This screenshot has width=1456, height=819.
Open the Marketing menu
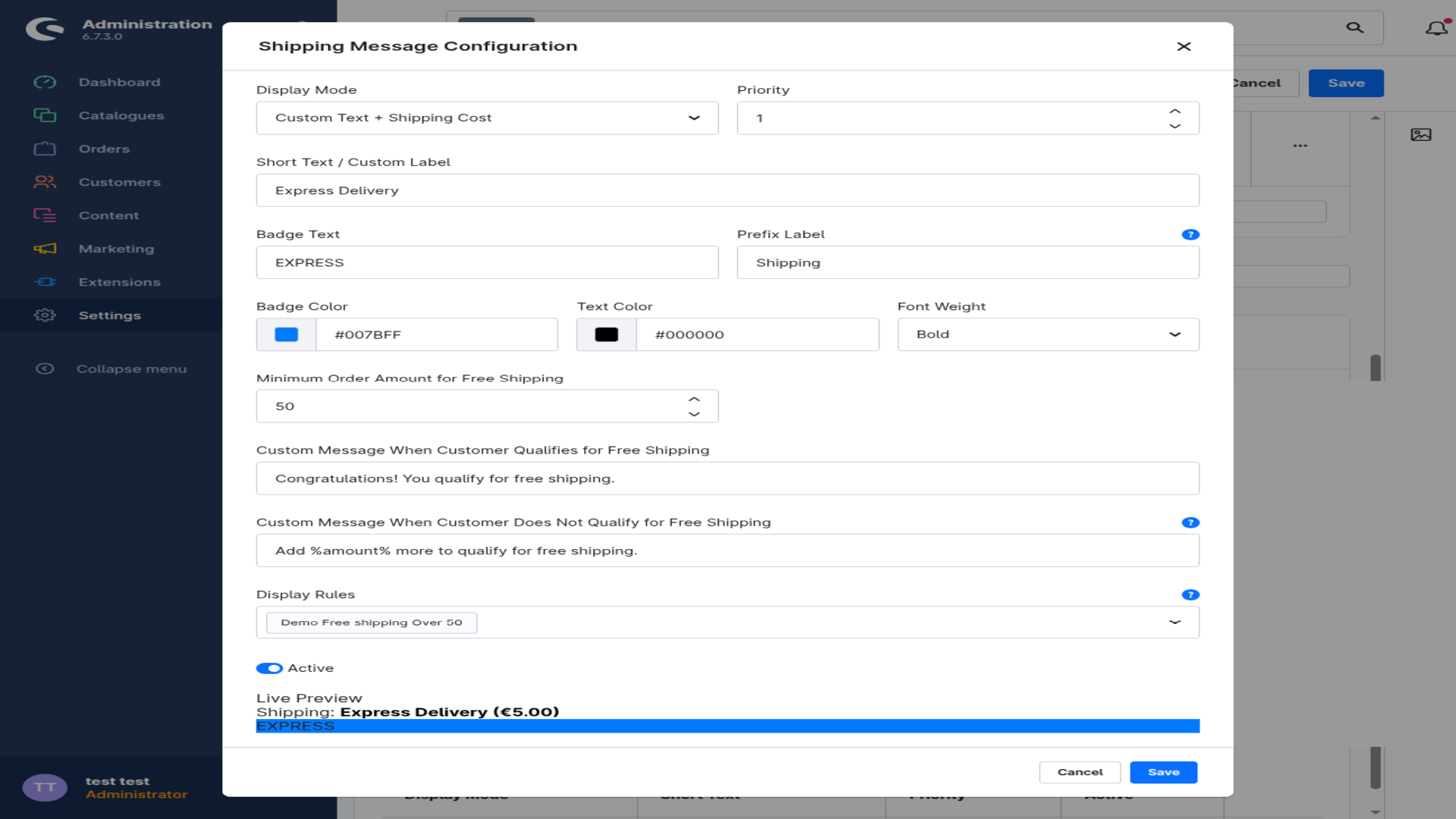pyautogui.click(x=116, y=249)
